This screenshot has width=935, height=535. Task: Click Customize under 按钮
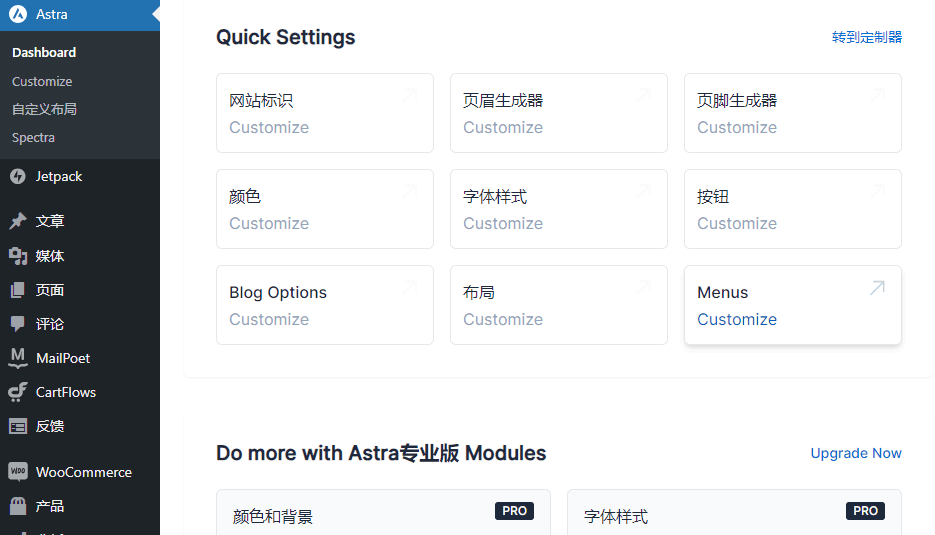(x=737, y=223)
